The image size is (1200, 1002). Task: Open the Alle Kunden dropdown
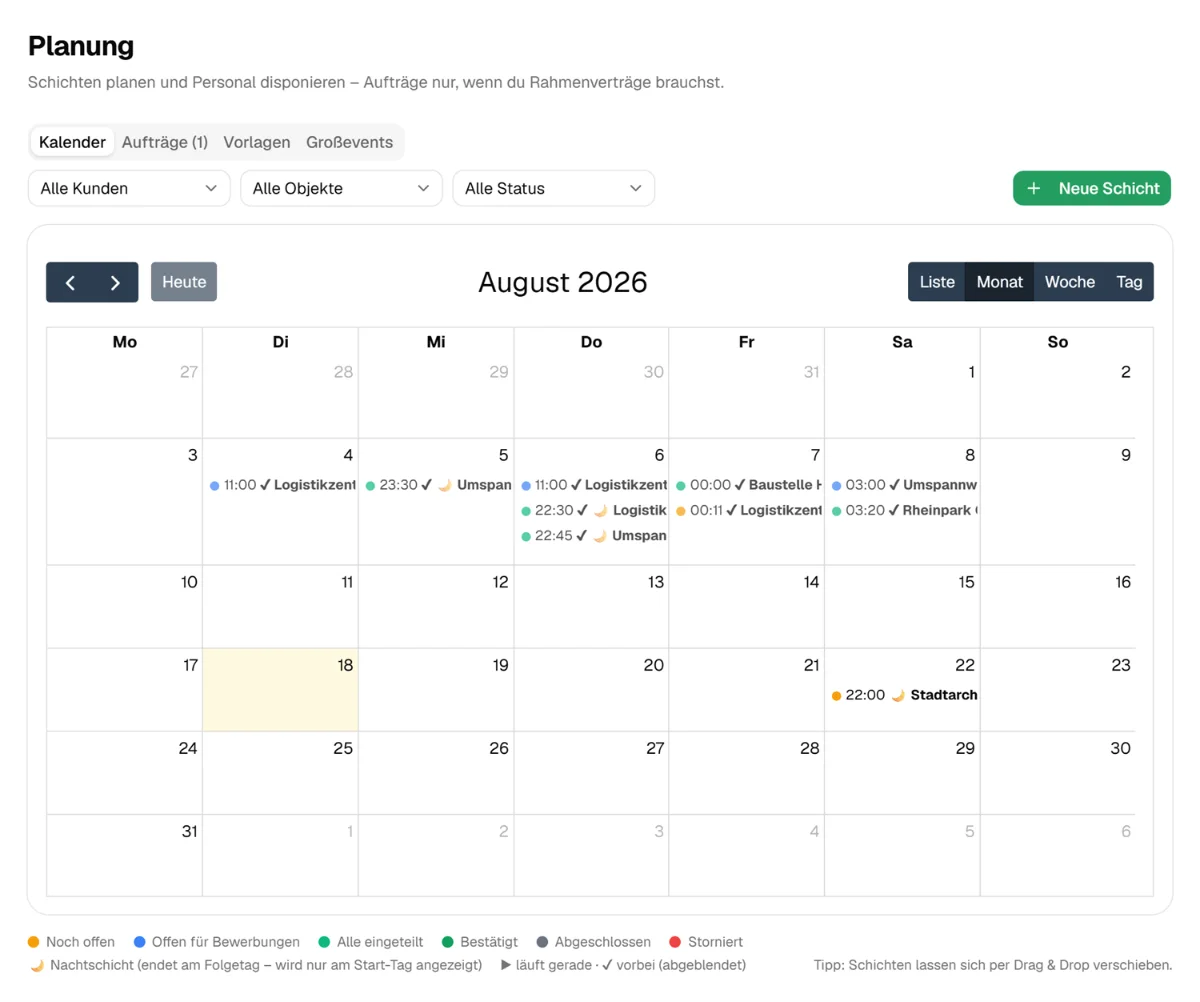pos(129,188)
